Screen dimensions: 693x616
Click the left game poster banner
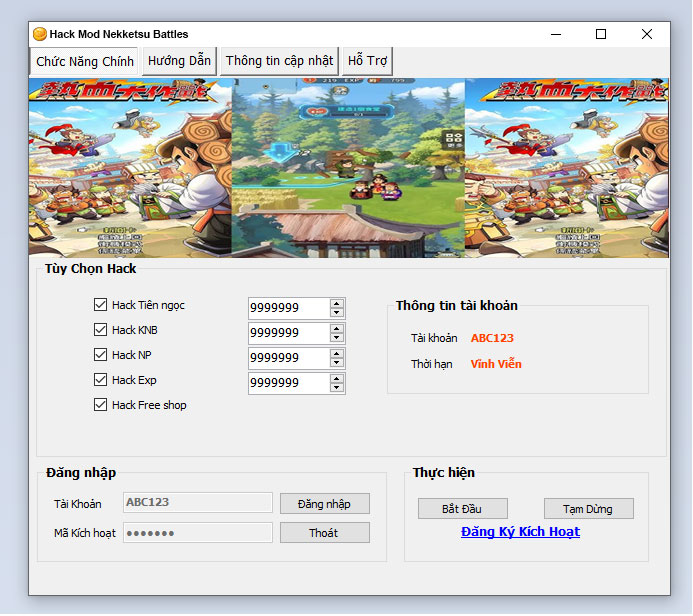point(130,168)
